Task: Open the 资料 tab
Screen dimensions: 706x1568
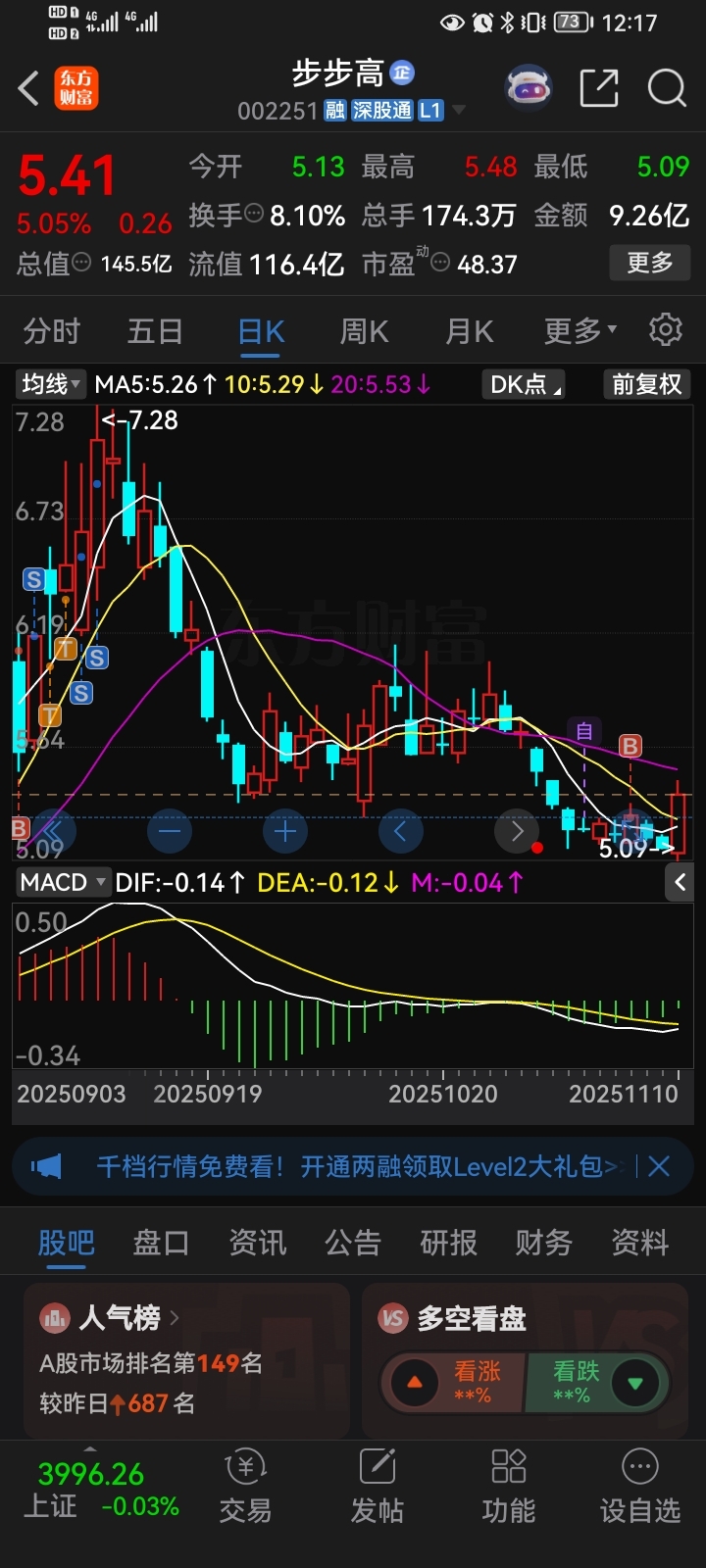Action: pyautogui.click(x=639, y=1243)
